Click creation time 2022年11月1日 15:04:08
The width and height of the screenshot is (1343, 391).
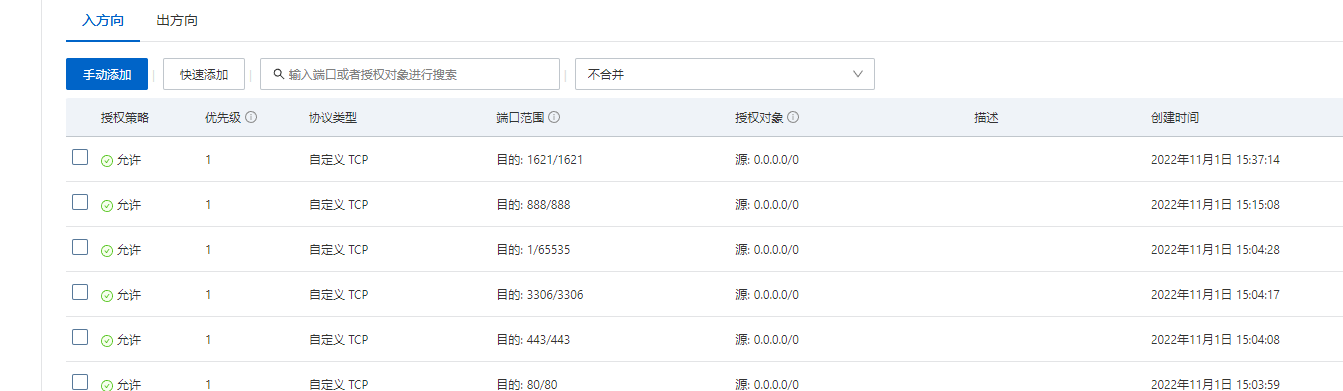(x=1215, y=340)
